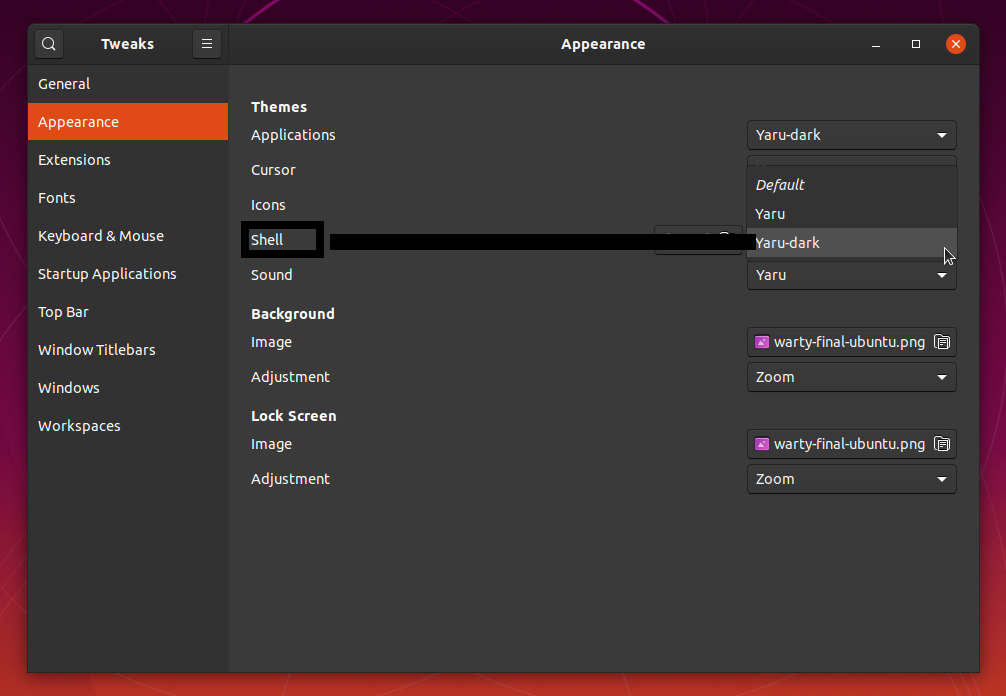This screenshot has width=1006, height=696.
Task: Expand the Sound theme dropdown
Action: (851, 275)
